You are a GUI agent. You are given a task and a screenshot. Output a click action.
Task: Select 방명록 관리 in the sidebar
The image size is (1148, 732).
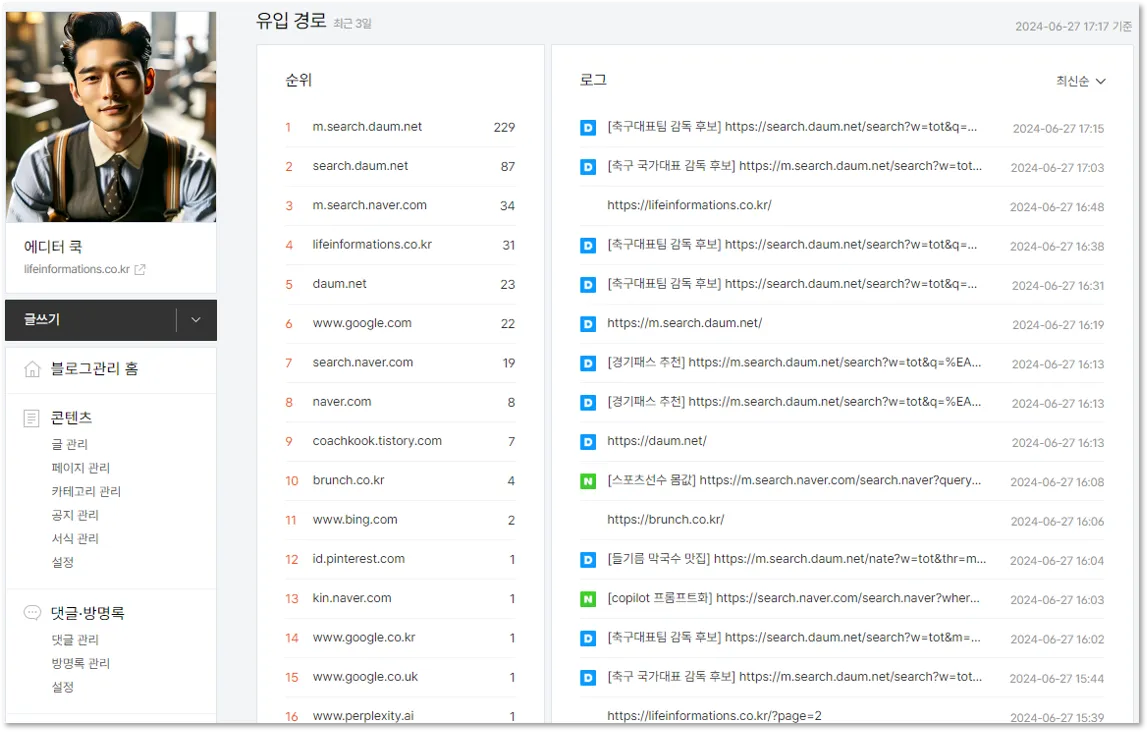click(81, 663)
